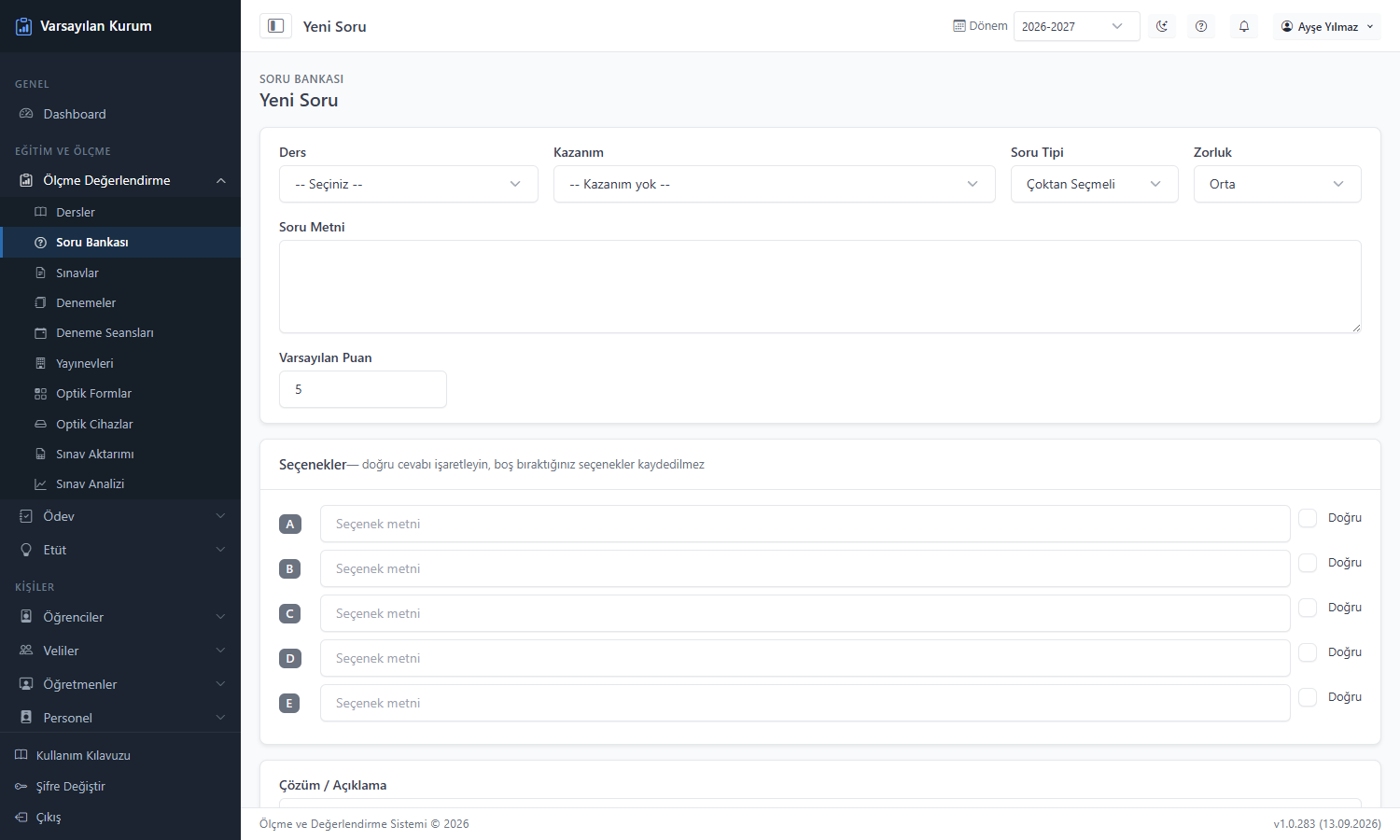Open the Soru Tipi dropdown

click(x=1095, y=184)
